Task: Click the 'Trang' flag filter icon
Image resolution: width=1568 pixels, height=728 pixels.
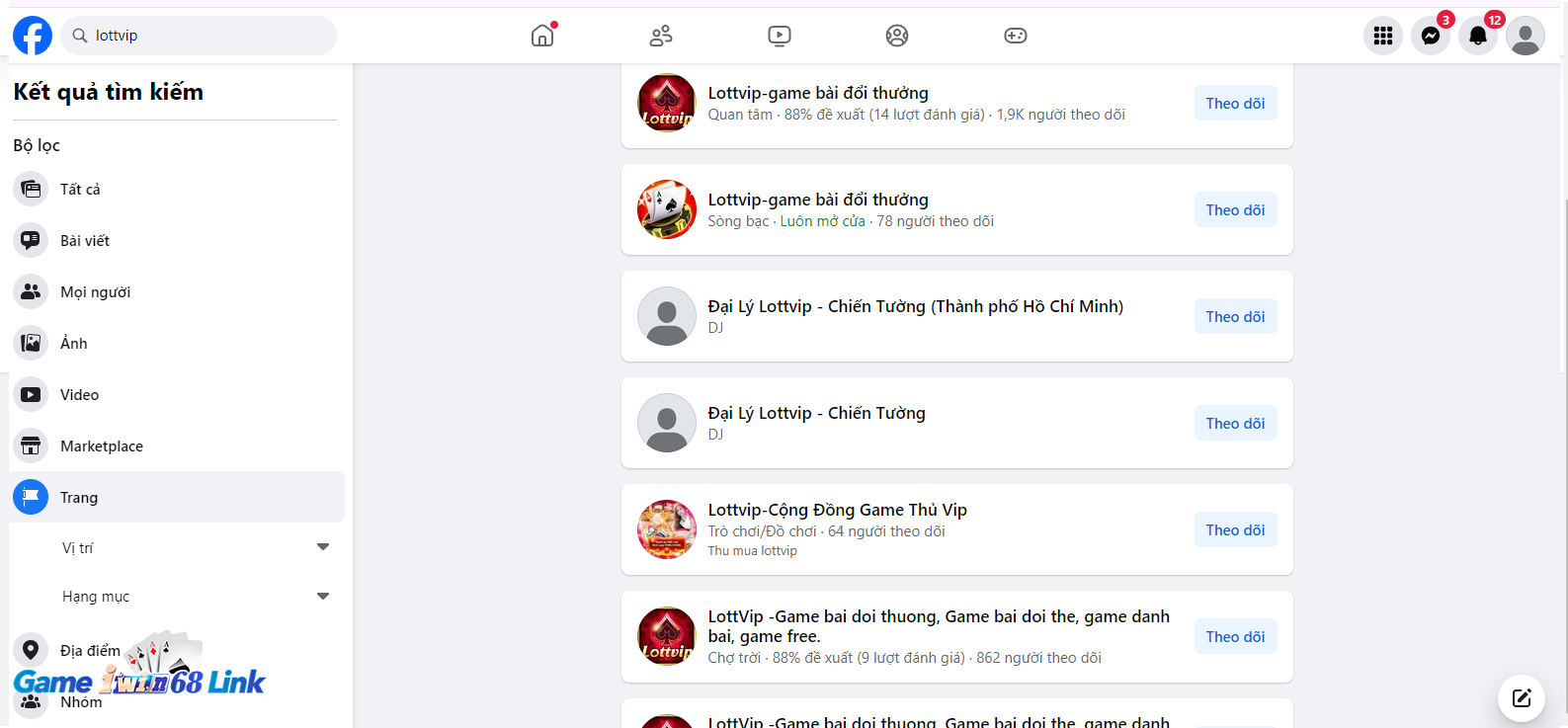Action: point(31,497)
